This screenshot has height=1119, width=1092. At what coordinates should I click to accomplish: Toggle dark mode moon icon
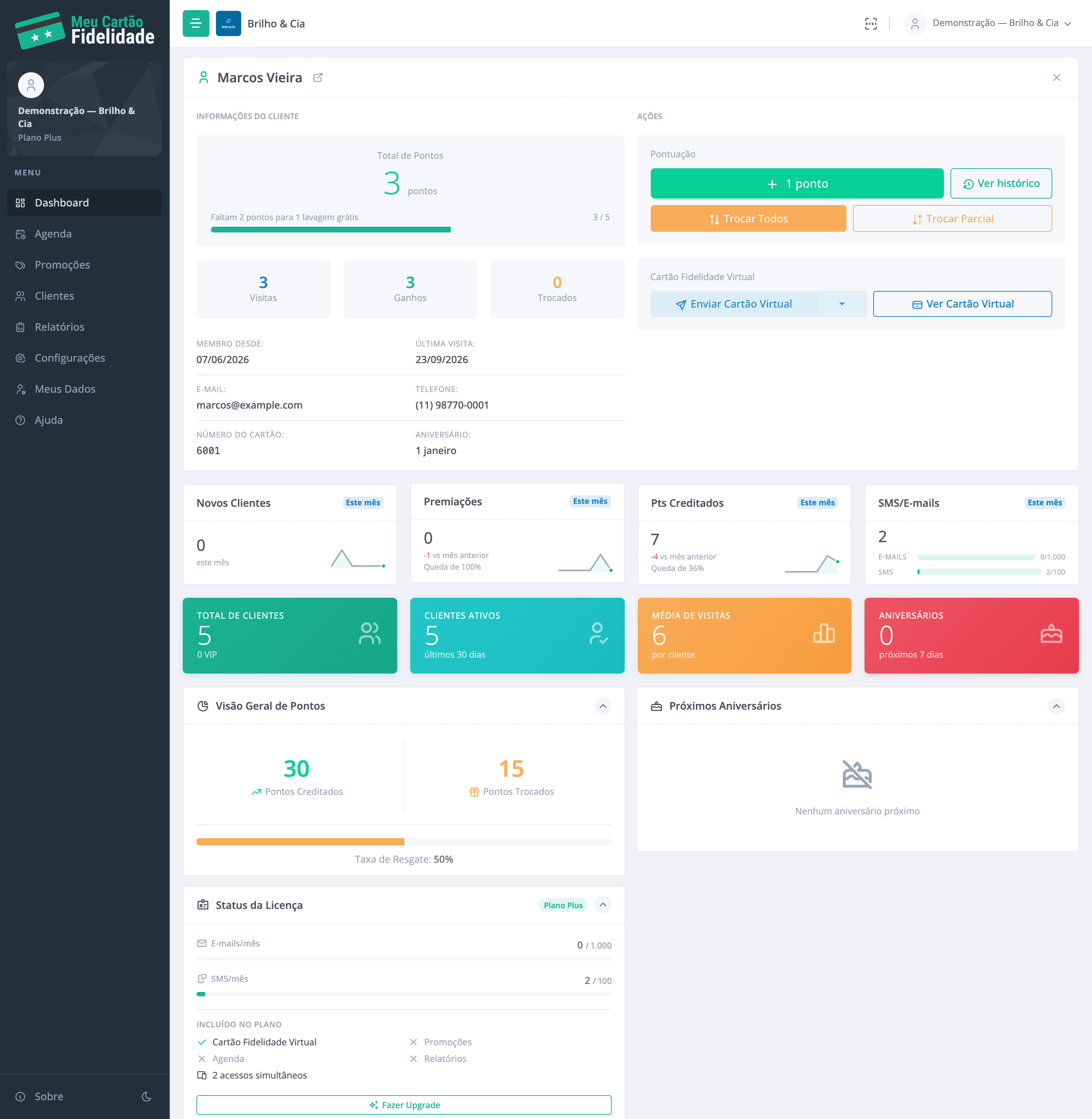147,1097
